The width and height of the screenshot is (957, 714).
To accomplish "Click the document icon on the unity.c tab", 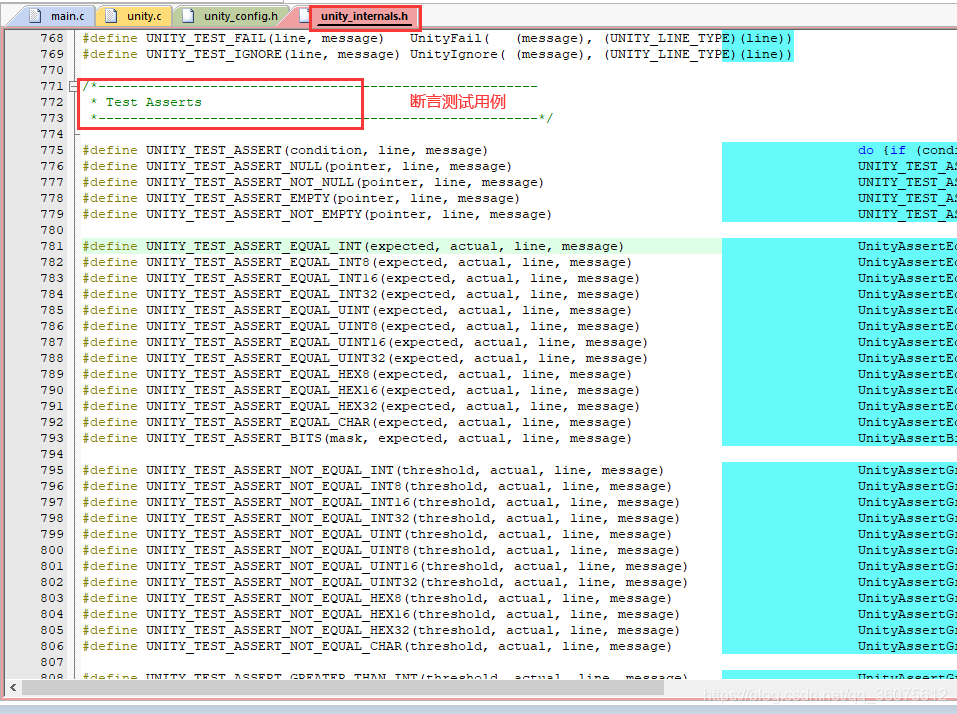I will point(110,16).
